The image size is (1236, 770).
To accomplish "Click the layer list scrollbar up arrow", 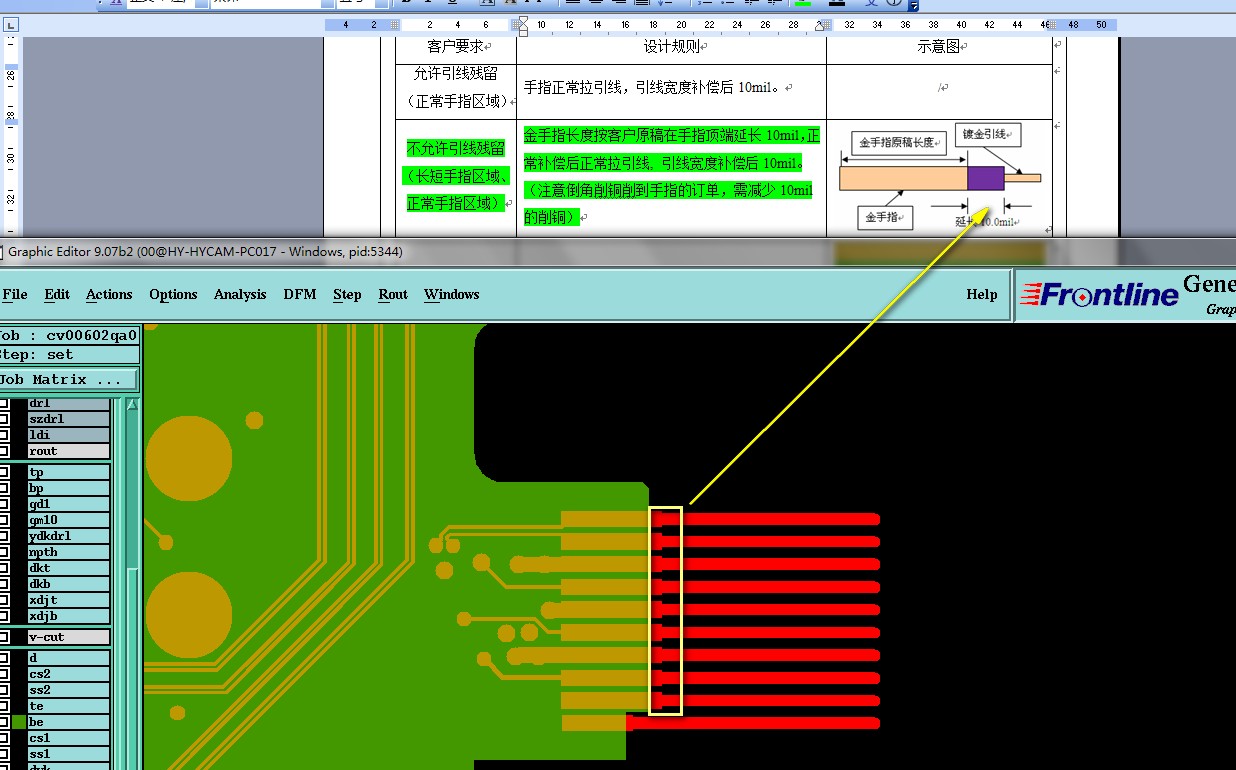I will tap(132, 405).
